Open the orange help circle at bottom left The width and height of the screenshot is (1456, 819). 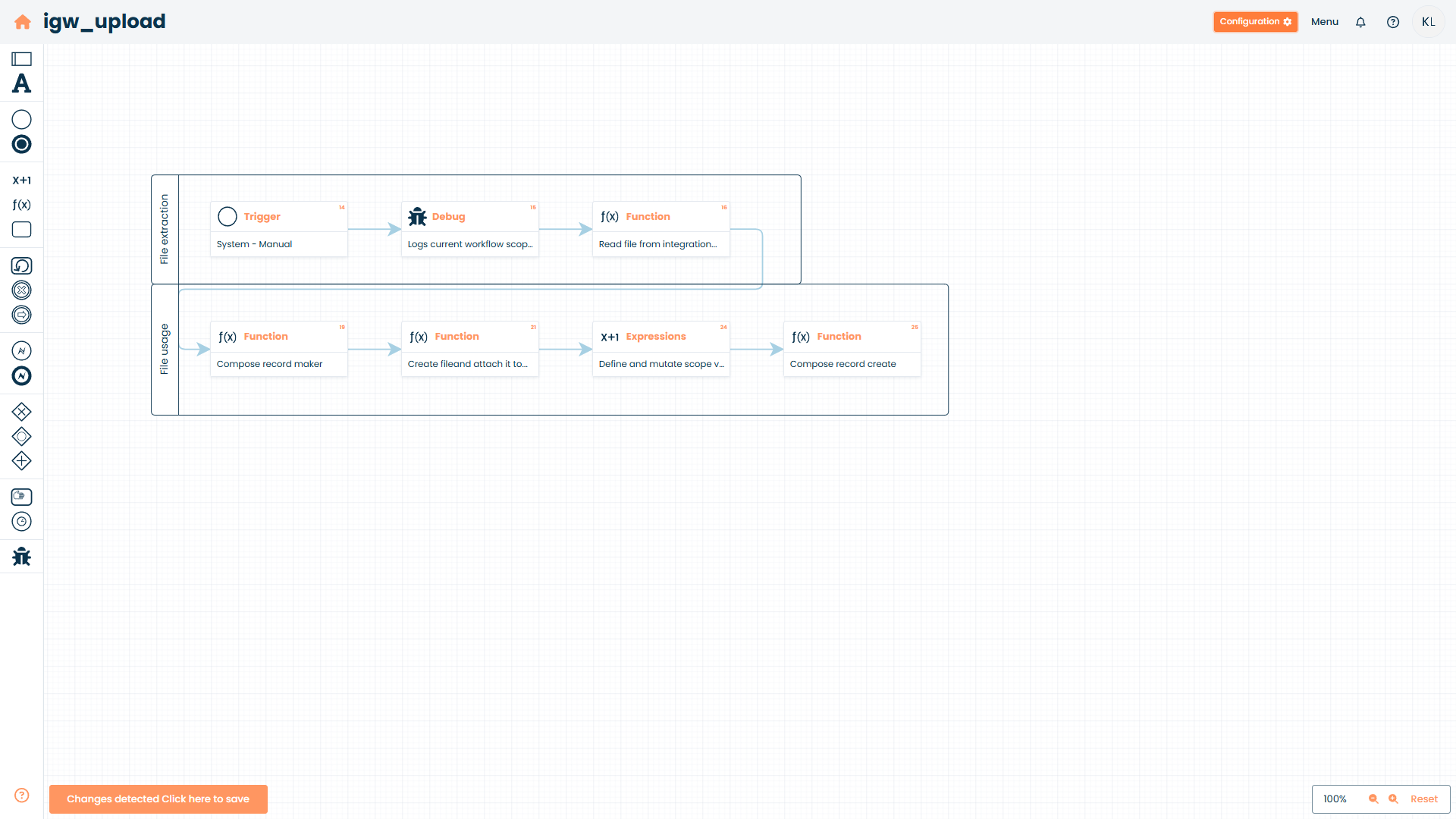point(22,795)
